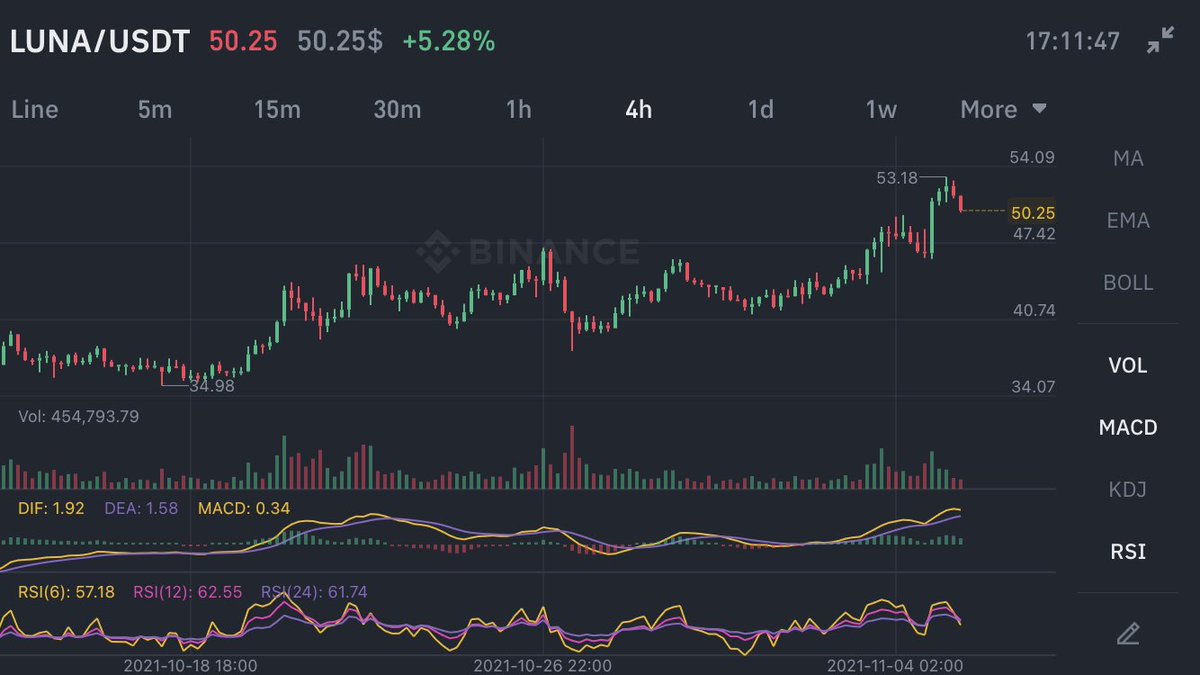Enable the MA overlay indicator
This screenshot has height=675, width=1200.
(1128, 158)
